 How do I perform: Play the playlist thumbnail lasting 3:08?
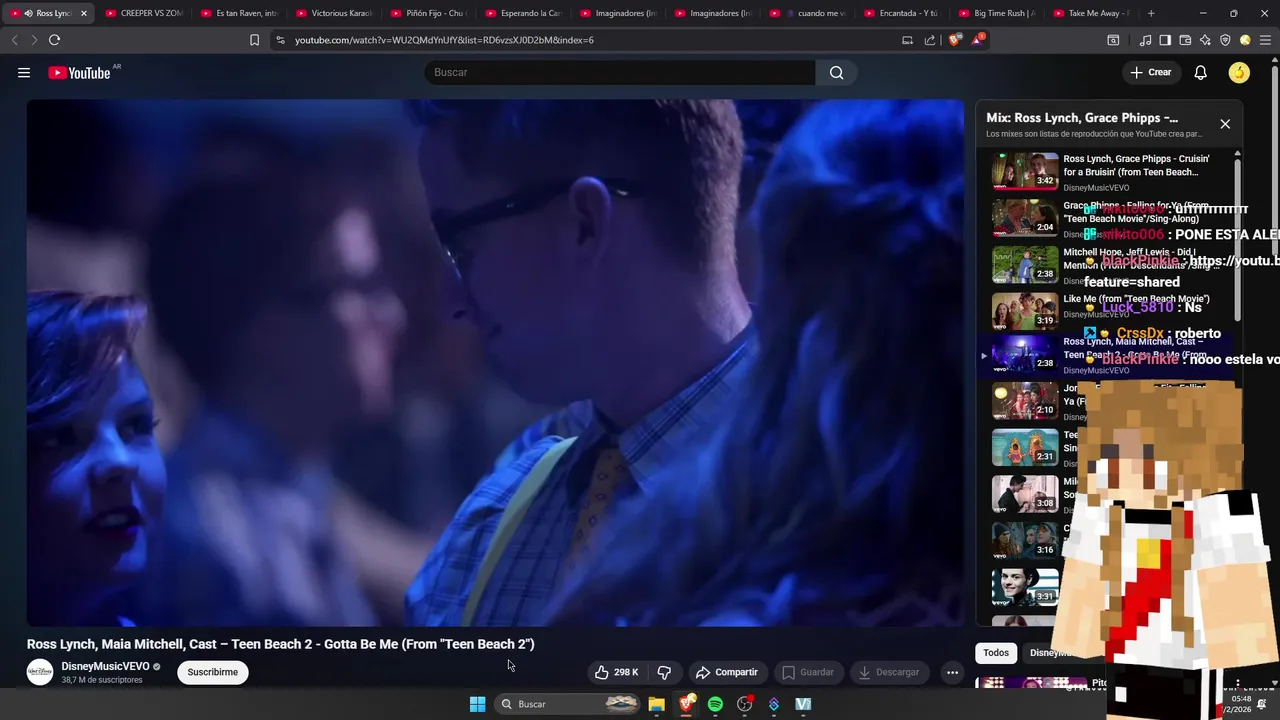(x=1025, y=494)
